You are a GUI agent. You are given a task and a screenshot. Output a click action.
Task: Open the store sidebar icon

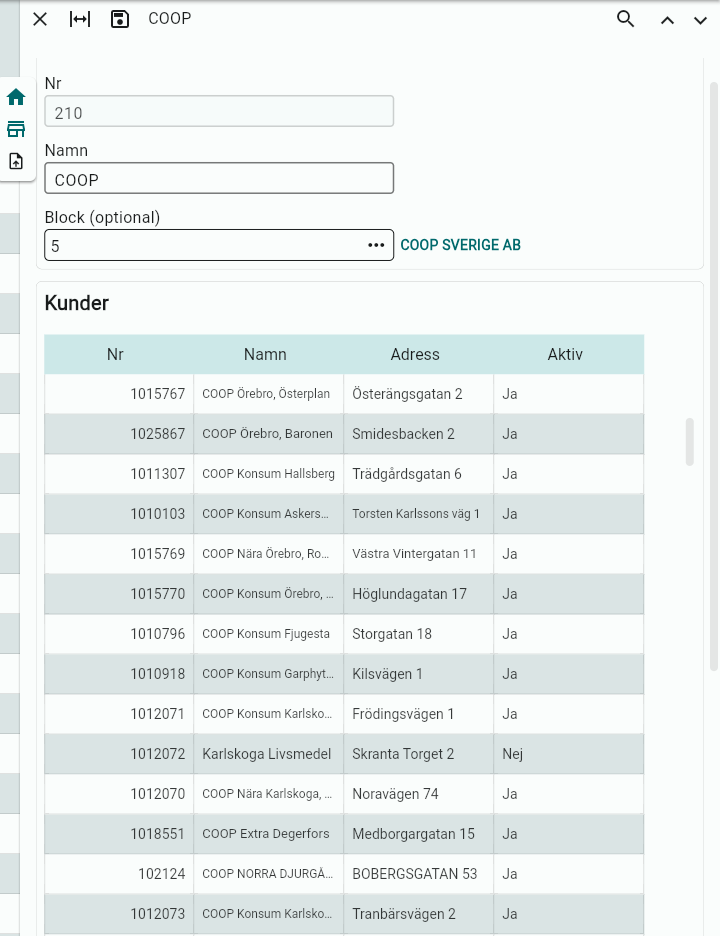pyautogui.click(x=16, y=129)
